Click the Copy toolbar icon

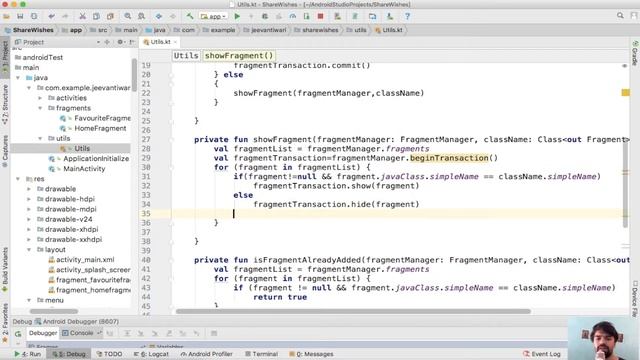(96, 16)
